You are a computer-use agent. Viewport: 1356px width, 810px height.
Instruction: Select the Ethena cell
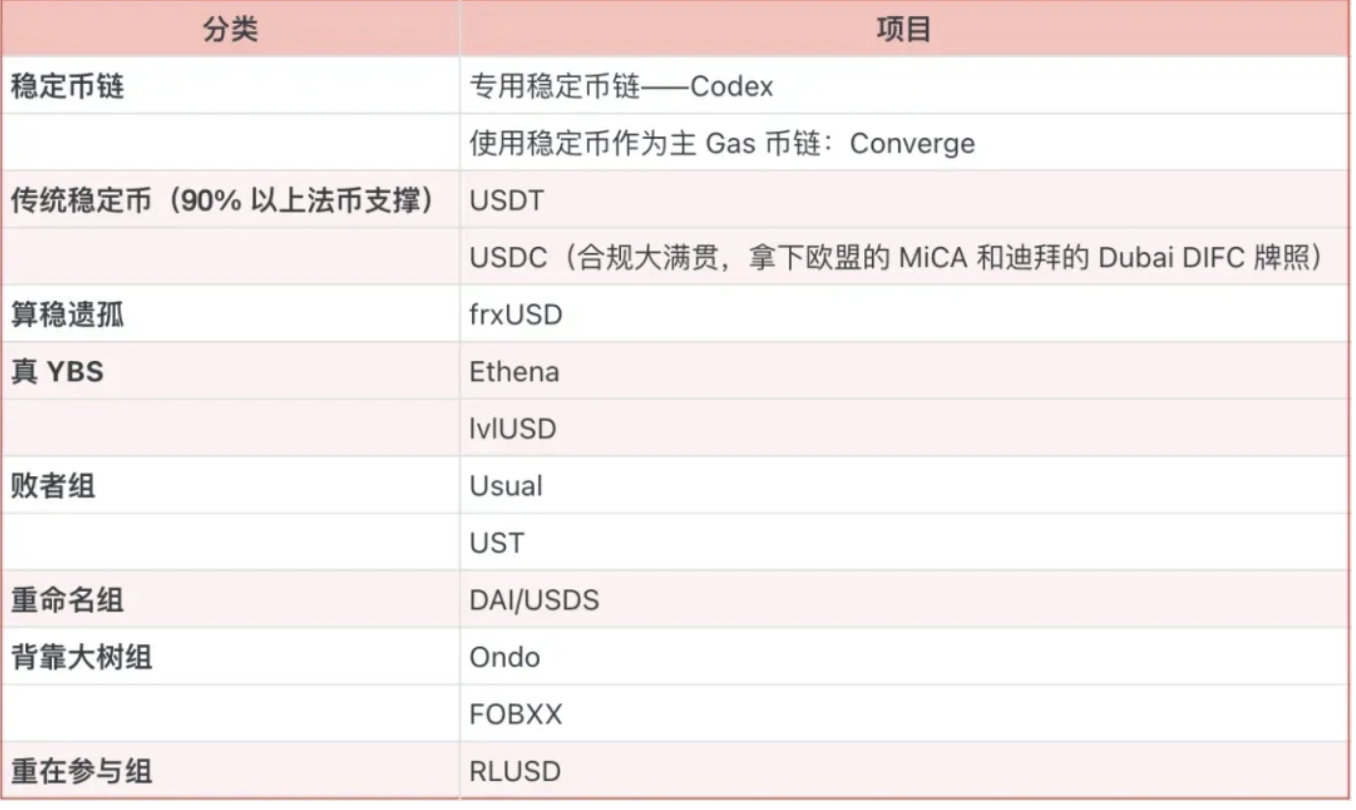coord(904,372)
